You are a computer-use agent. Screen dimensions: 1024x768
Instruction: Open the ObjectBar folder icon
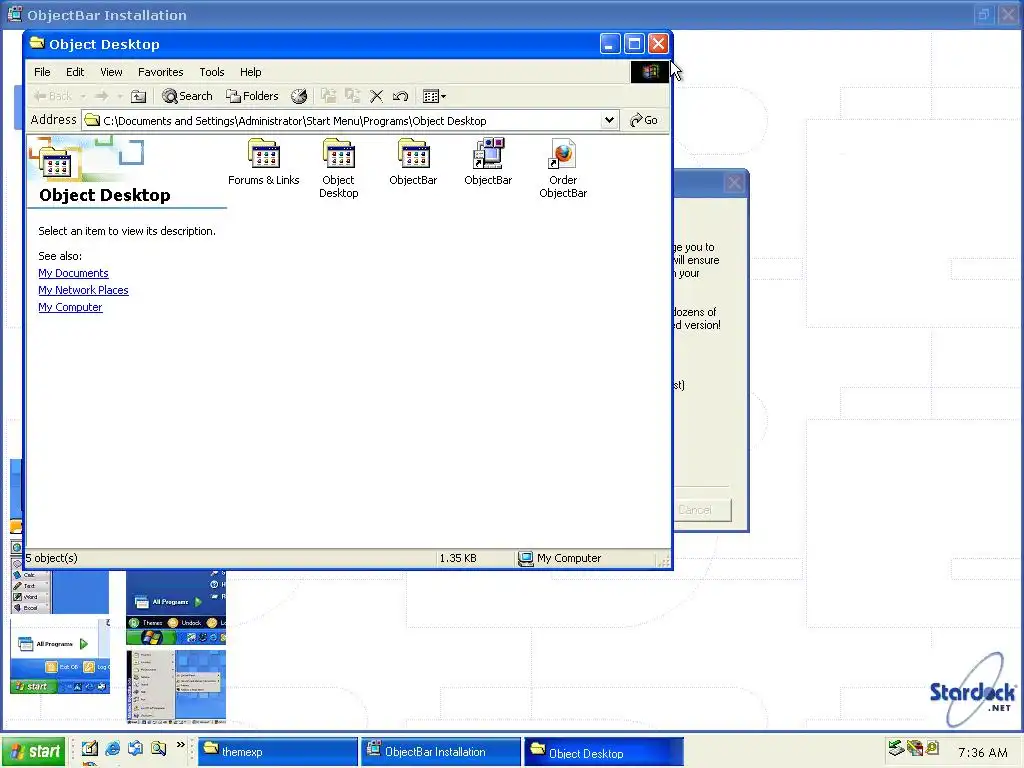coord(413,162)
